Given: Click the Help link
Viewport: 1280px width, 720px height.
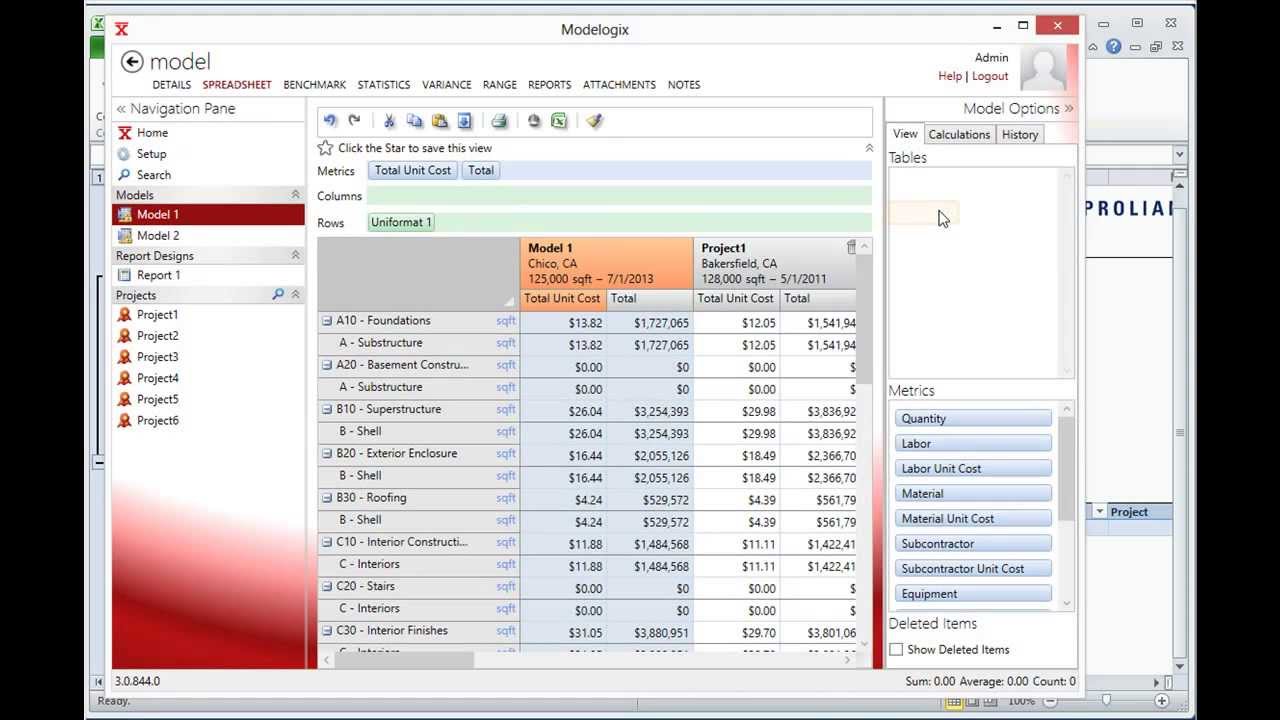Looking at the screenshot, I should 950,76.
